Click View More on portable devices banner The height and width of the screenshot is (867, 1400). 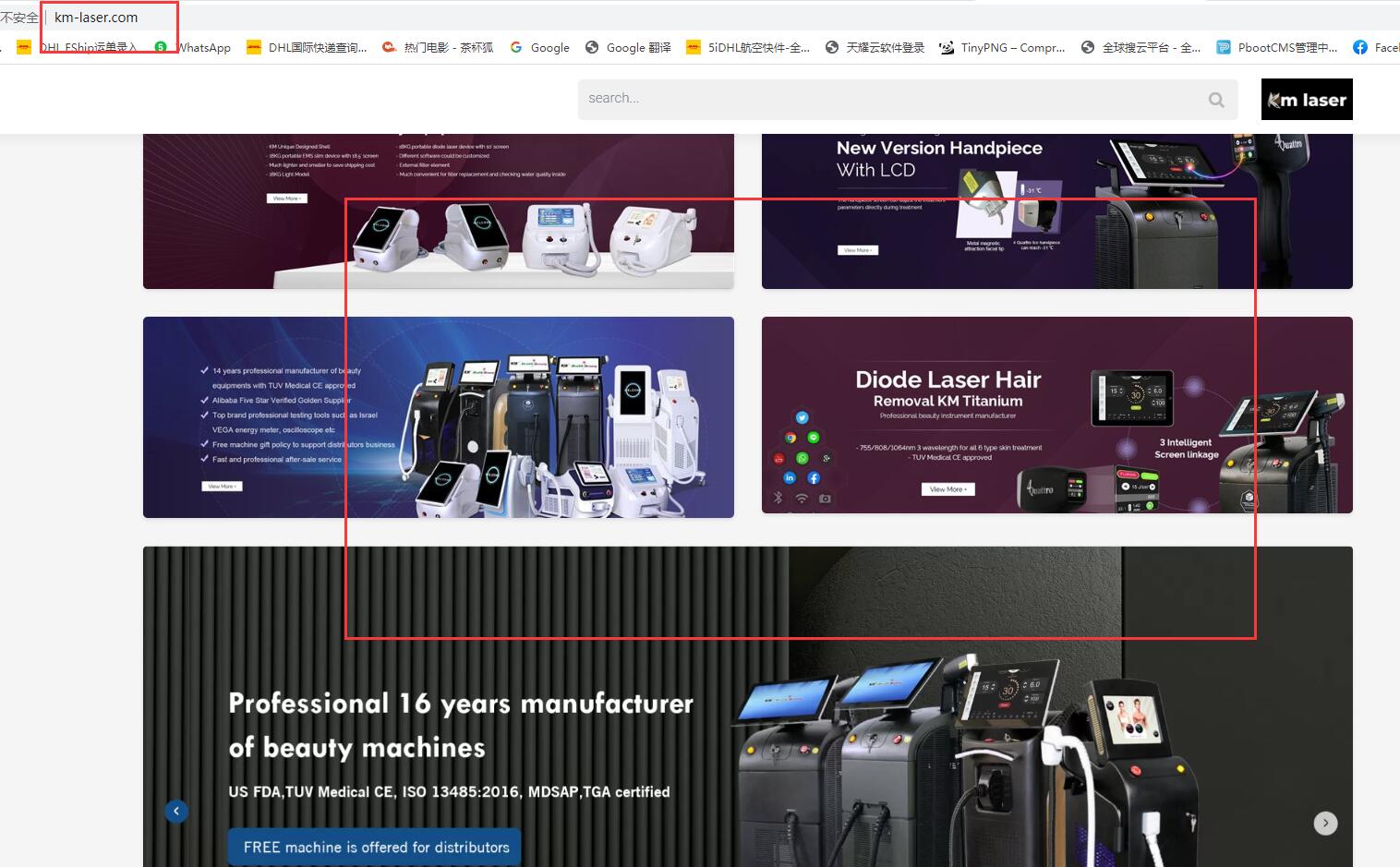click(x=286, y=199)
